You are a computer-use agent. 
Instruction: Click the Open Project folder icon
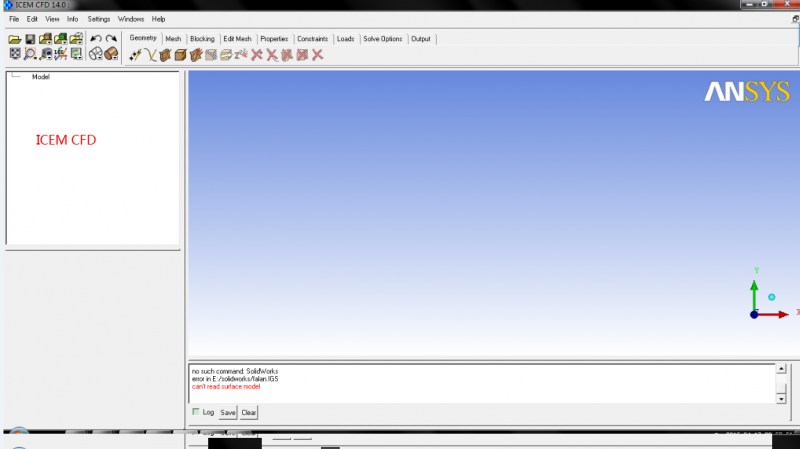coord(15,39)
